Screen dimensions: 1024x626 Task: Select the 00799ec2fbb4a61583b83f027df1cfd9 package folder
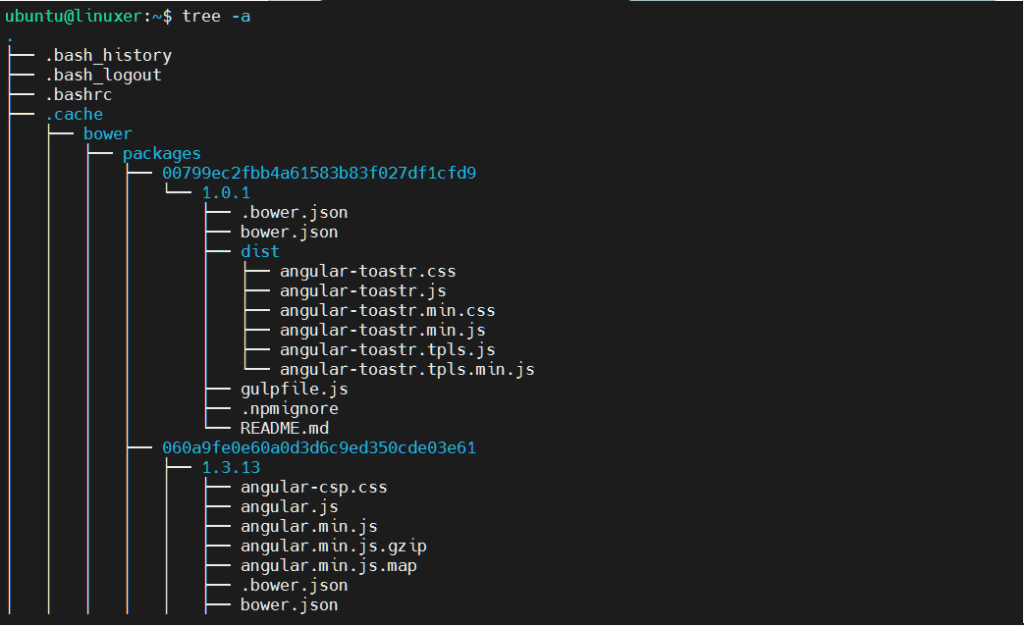coord(318,172)
